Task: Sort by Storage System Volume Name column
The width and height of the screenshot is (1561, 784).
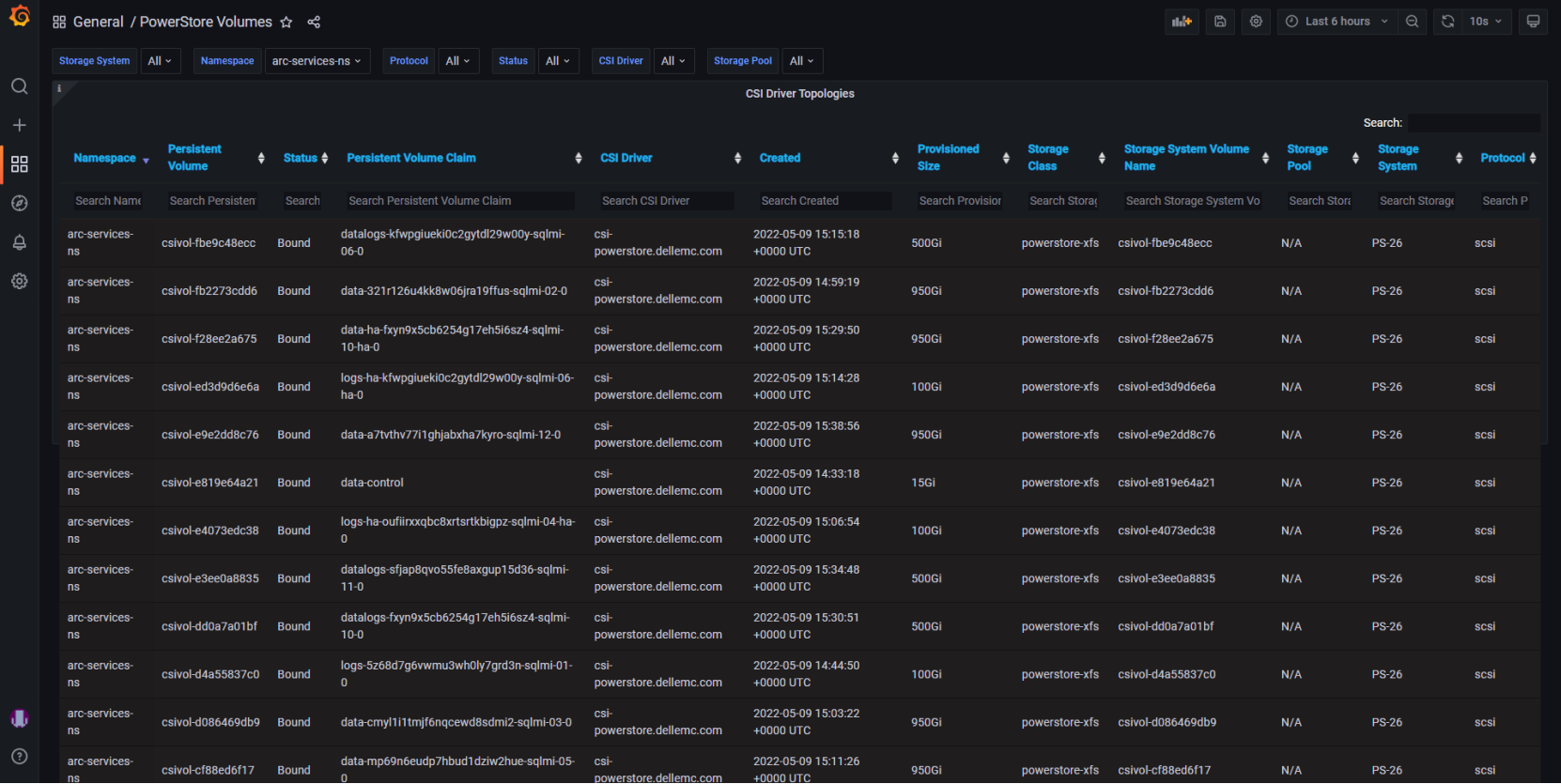Action: click(x=1186, y=158)
